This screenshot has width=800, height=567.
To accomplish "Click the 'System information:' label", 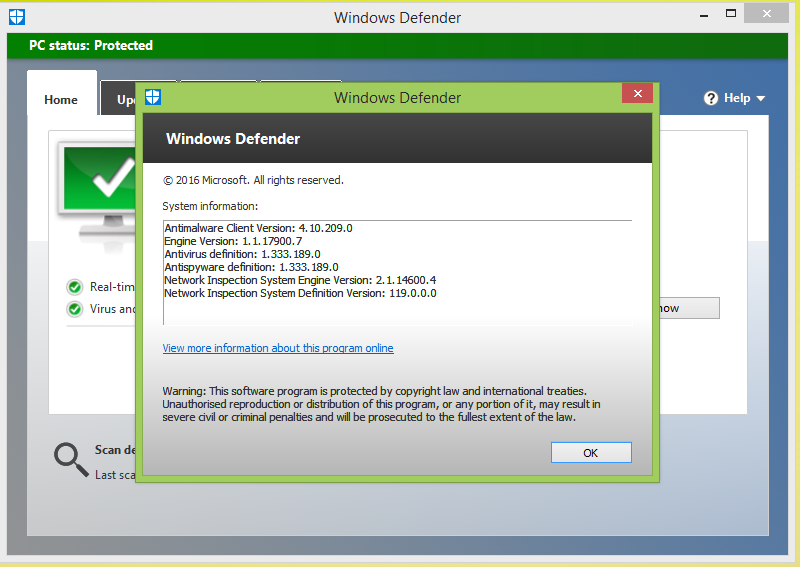I will tap(210, 206).
